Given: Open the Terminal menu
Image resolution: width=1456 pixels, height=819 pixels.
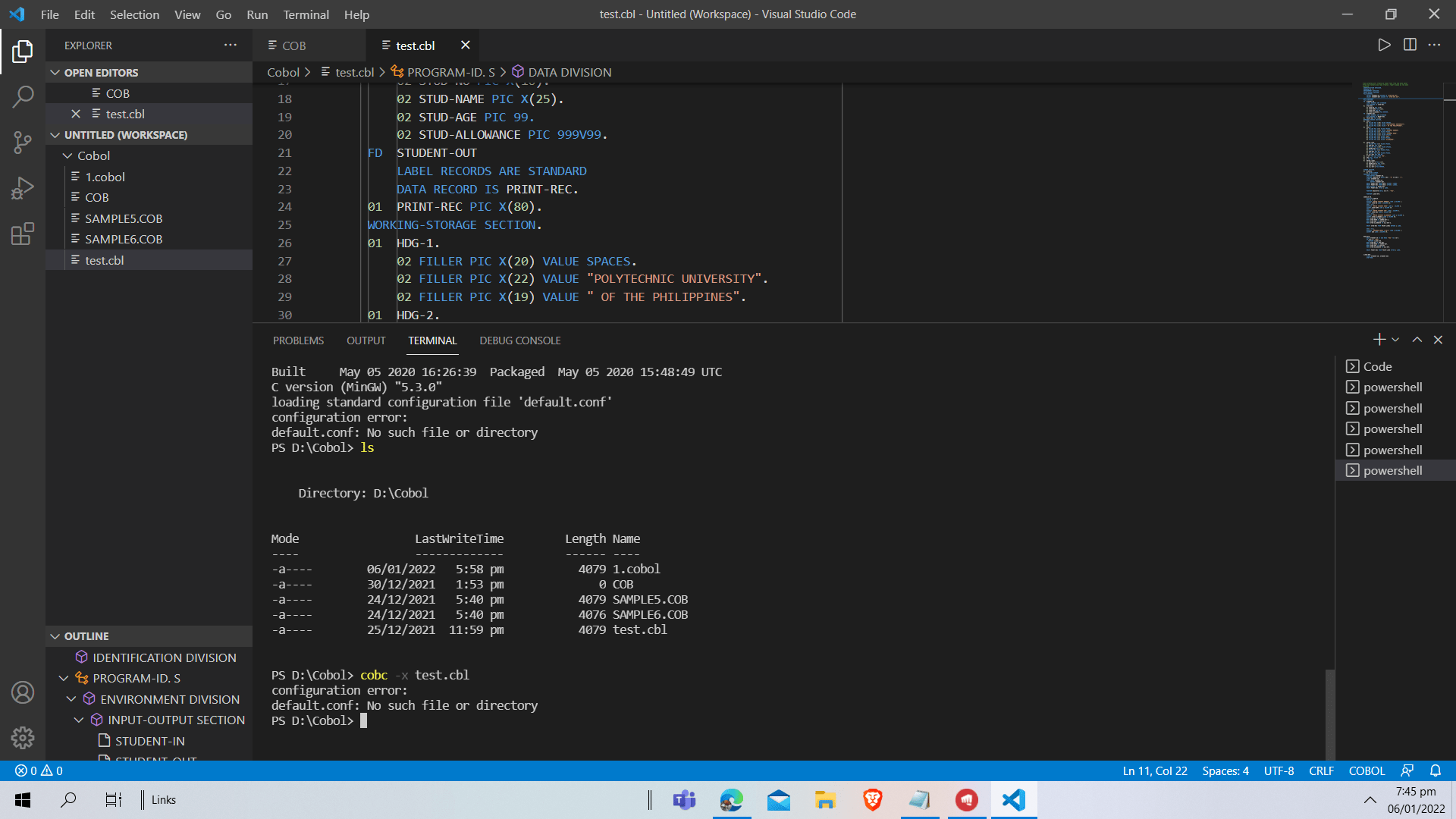Looking at the screenshot, I should (x=306, y=14).
